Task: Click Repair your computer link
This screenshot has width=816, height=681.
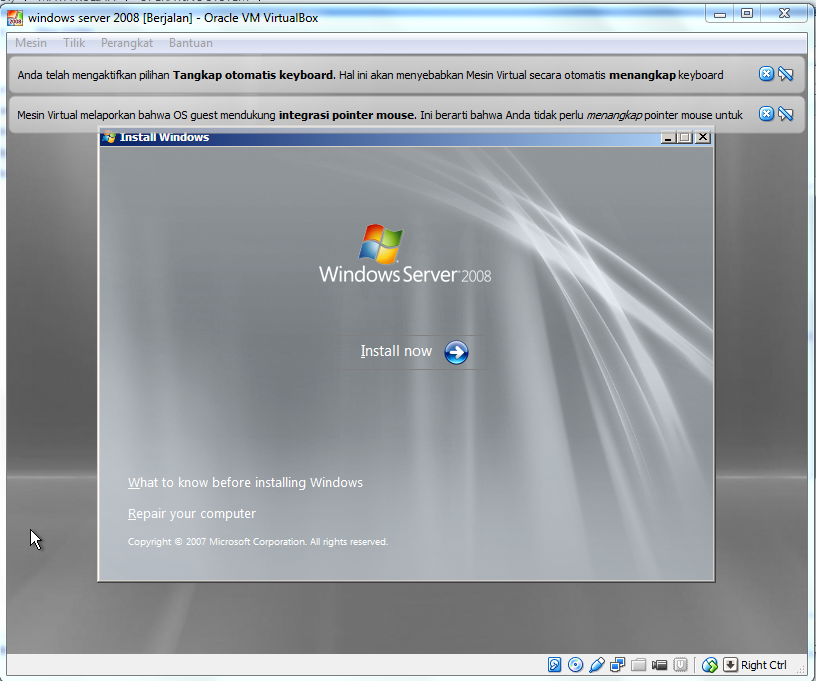Action: (x=192, y=513)
